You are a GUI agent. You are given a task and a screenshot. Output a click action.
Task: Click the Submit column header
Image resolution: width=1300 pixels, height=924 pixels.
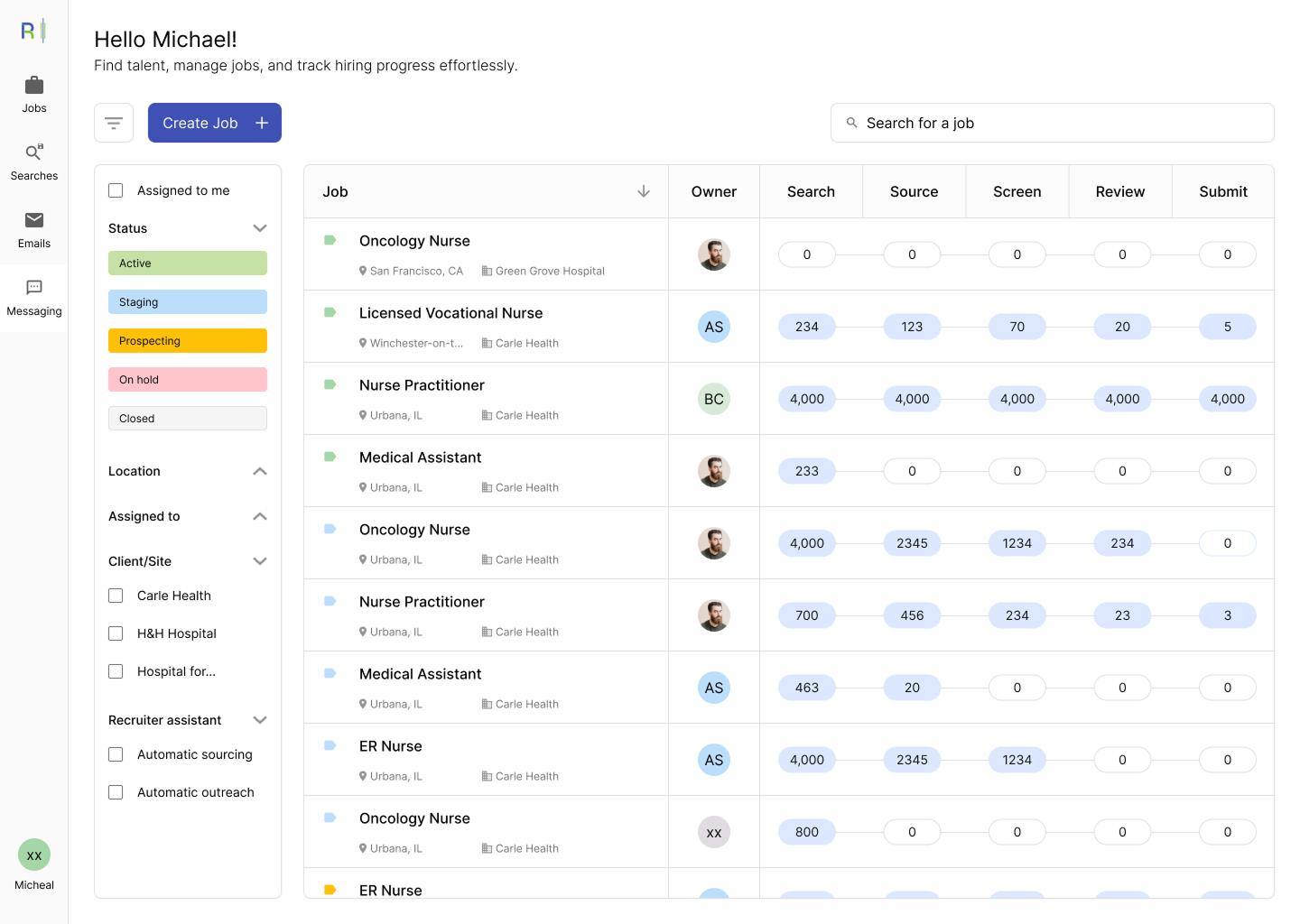(x=1222, y=191)
